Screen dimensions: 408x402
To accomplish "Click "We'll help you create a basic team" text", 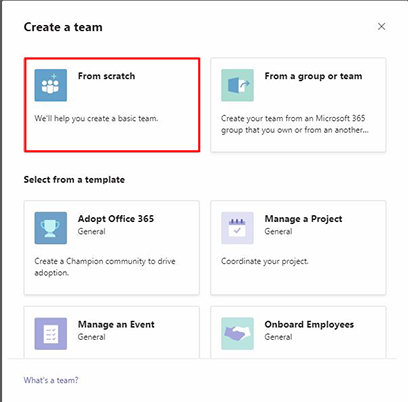I will (96, 118).
